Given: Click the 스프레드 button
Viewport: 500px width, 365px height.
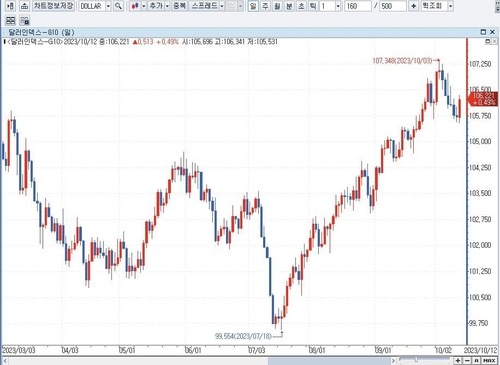Looking at the screenshot, I should click(204, 6).
